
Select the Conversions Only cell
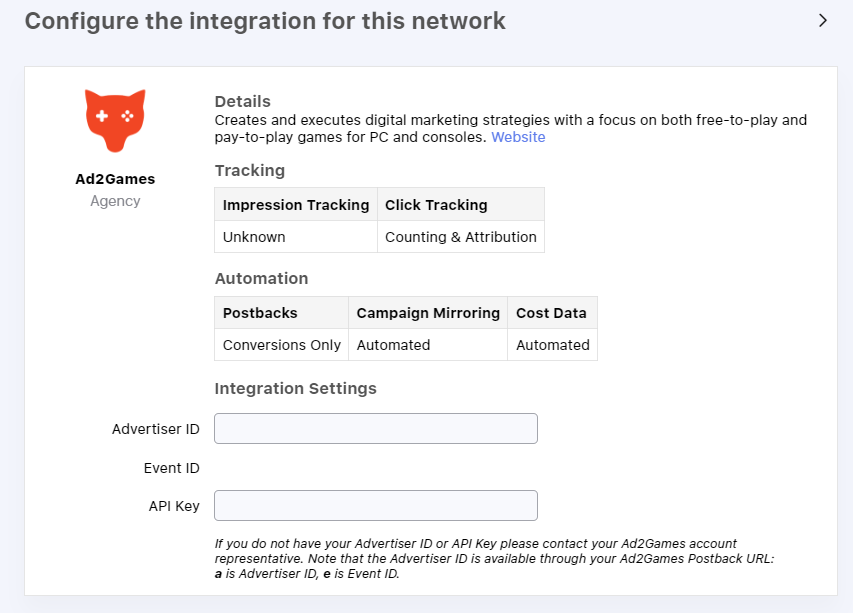point(282,345)
